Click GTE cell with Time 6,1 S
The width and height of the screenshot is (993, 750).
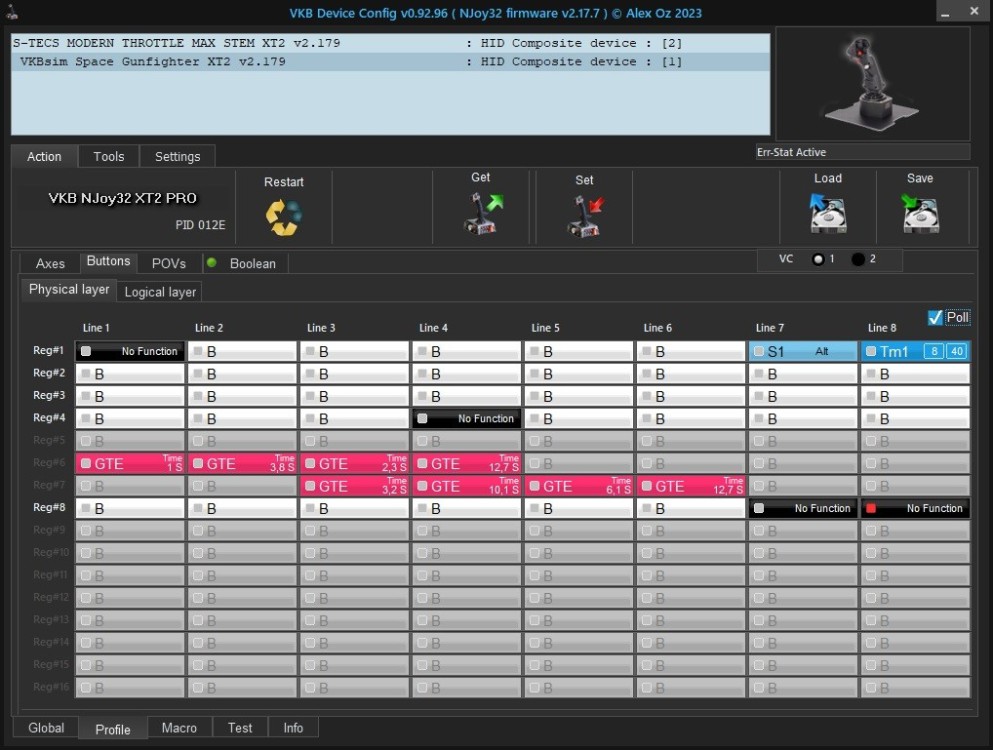coord(578,486)
